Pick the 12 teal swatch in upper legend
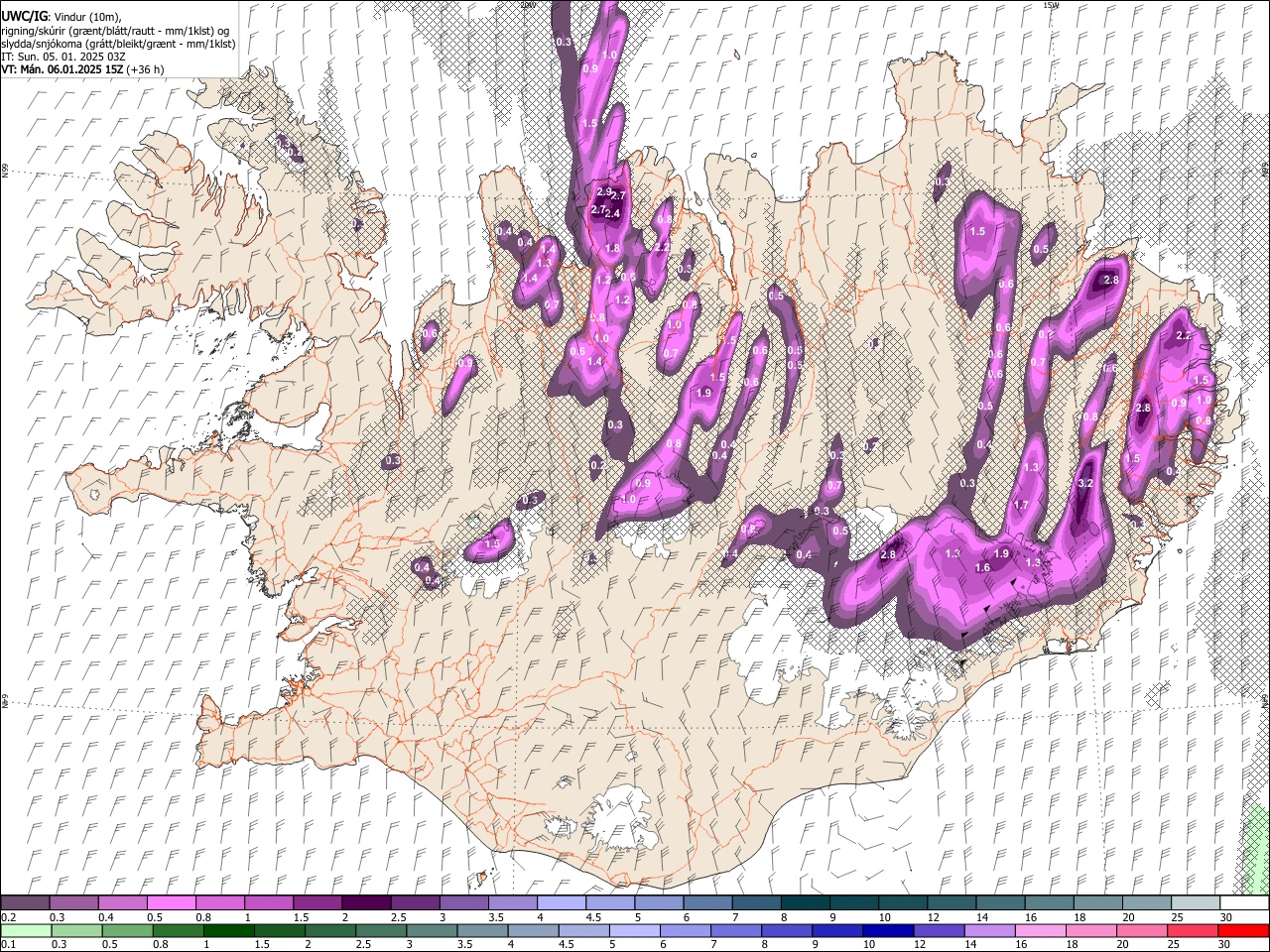The width and height of the screenshot is (1270, 952). coord(951,903)
